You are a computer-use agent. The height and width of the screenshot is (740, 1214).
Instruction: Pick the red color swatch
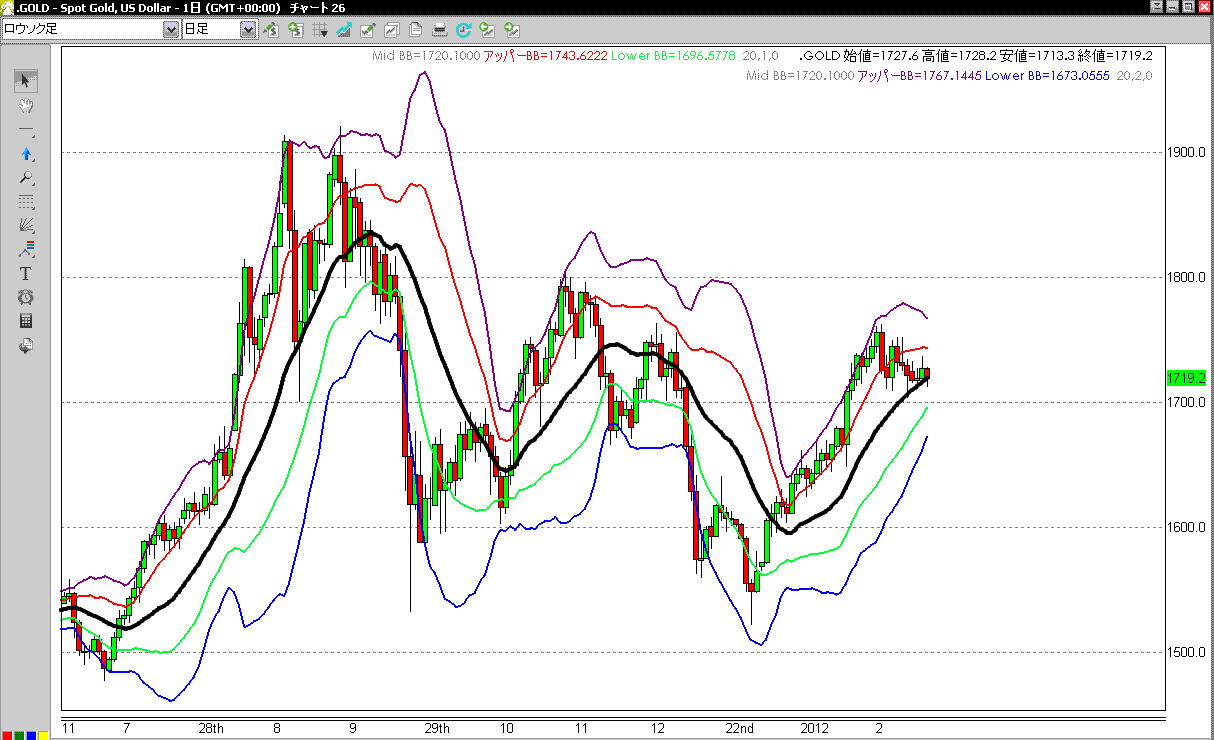[x=7, y=736]
